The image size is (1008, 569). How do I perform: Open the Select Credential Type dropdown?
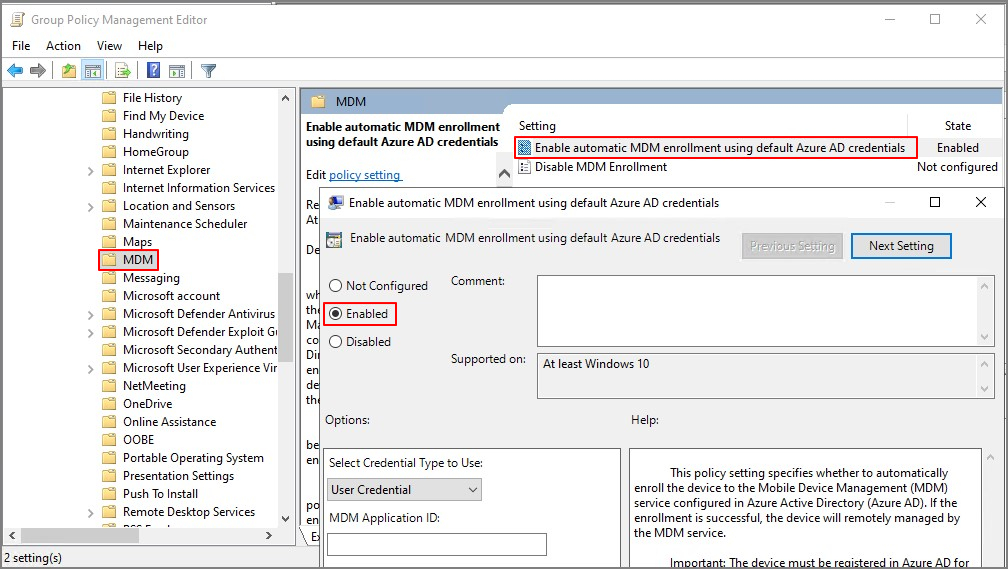[404, 490]
